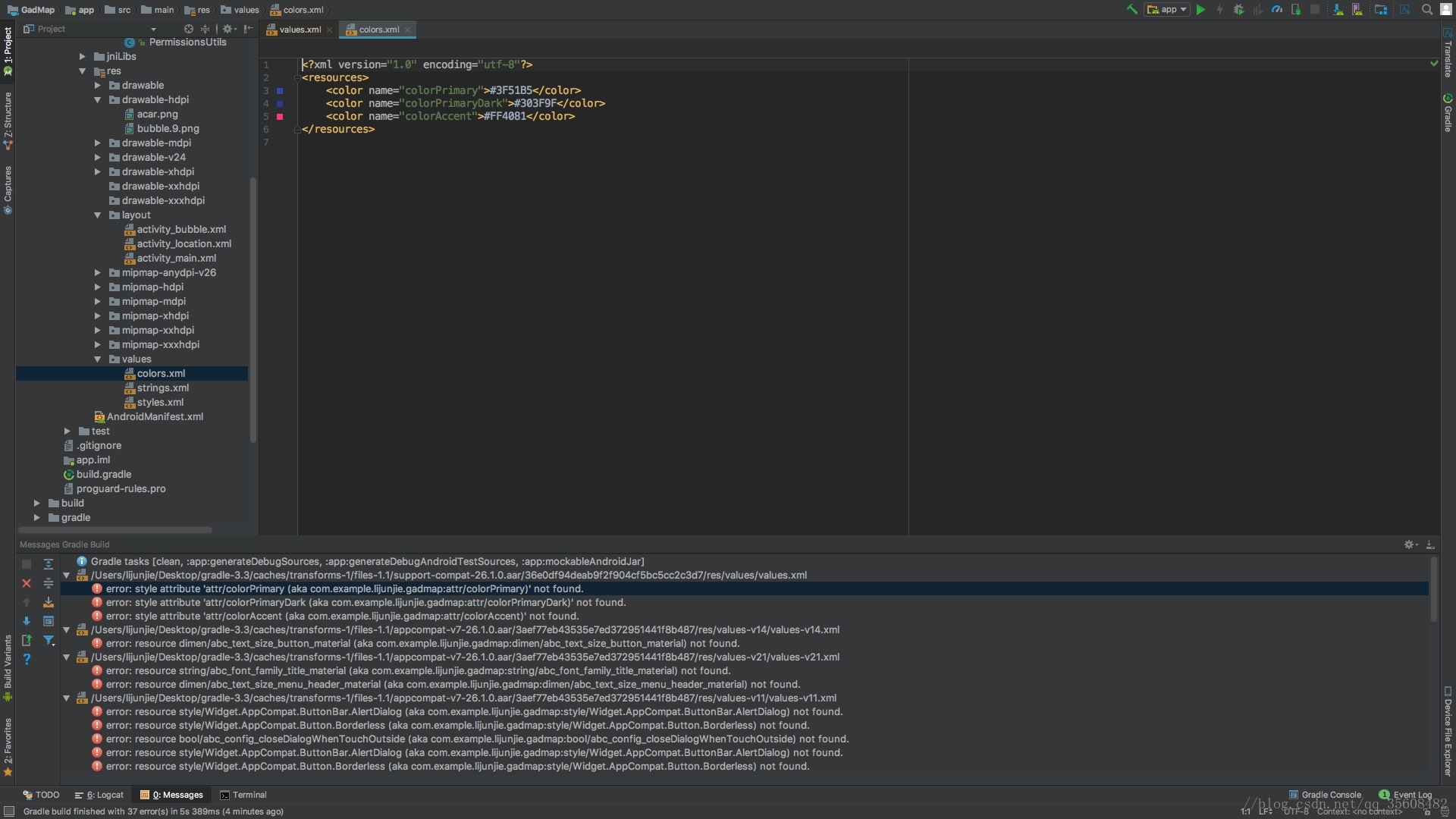Close the colors.xml editor tab
Viewport: 1456px width, 819px height.
(408, 30)
